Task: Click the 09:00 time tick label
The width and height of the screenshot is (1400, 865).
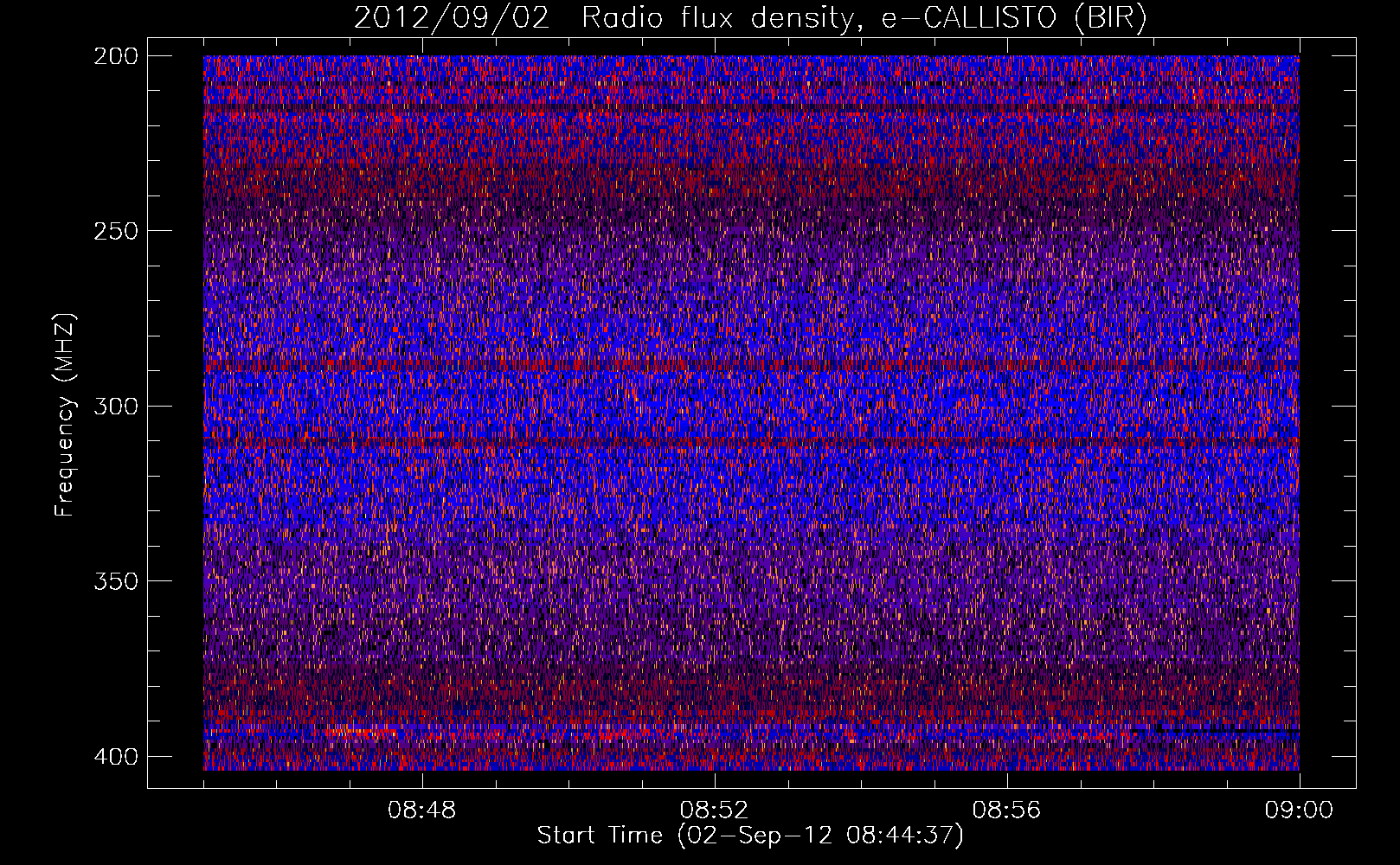Action: 1300,811
